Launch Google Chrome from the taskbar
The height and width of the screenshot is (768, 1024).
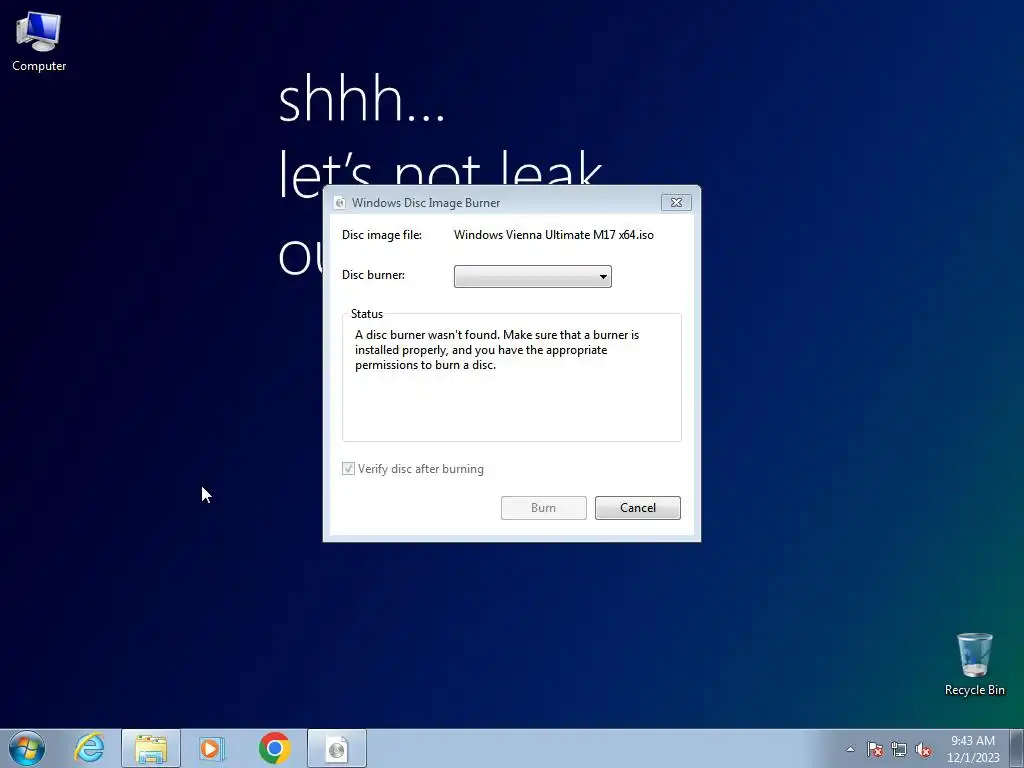point(274,748)
